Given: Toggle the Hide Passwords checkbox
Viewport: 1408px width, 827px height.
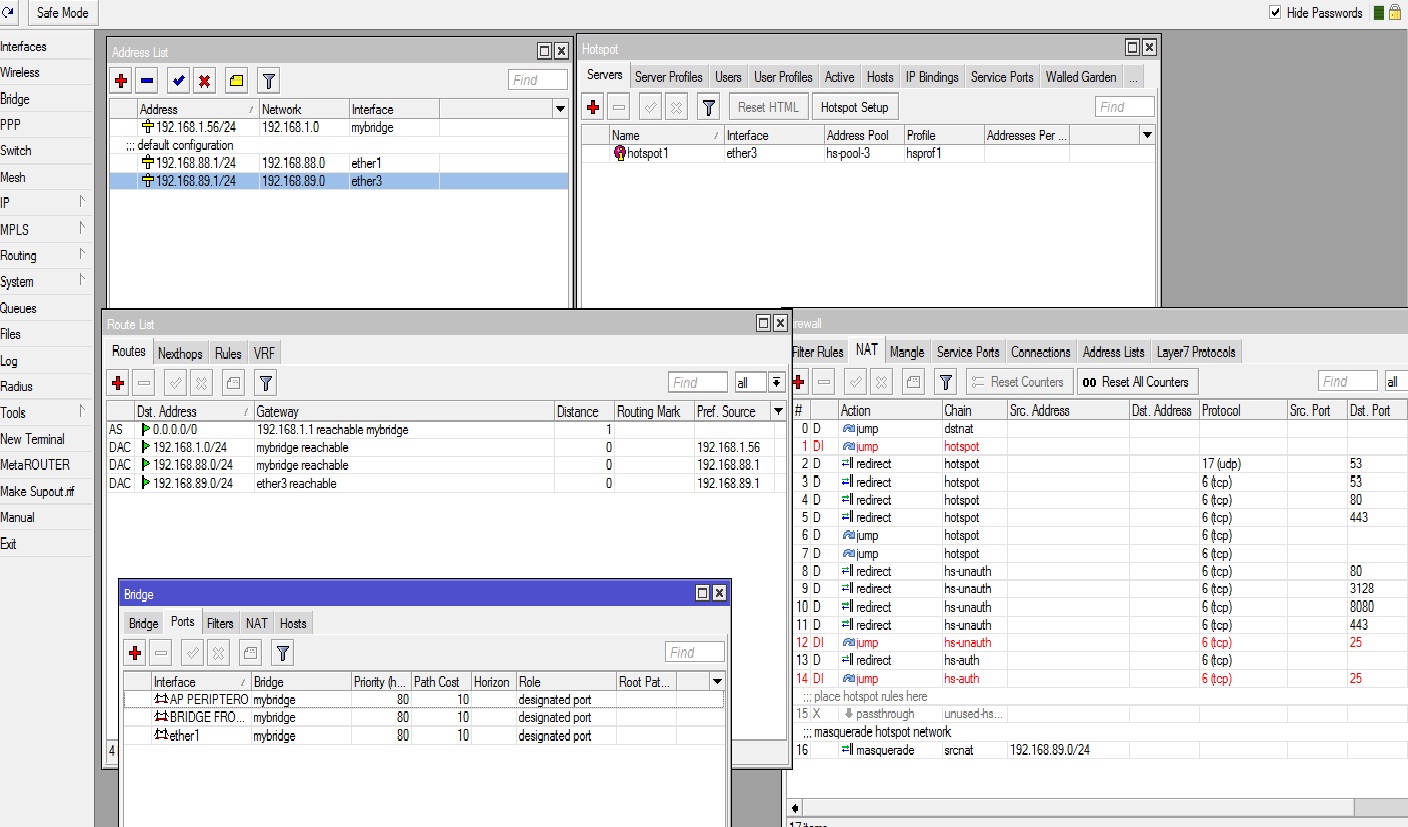Looking at the screenshot, I should pyautogui.click(x=1275, y=13).
